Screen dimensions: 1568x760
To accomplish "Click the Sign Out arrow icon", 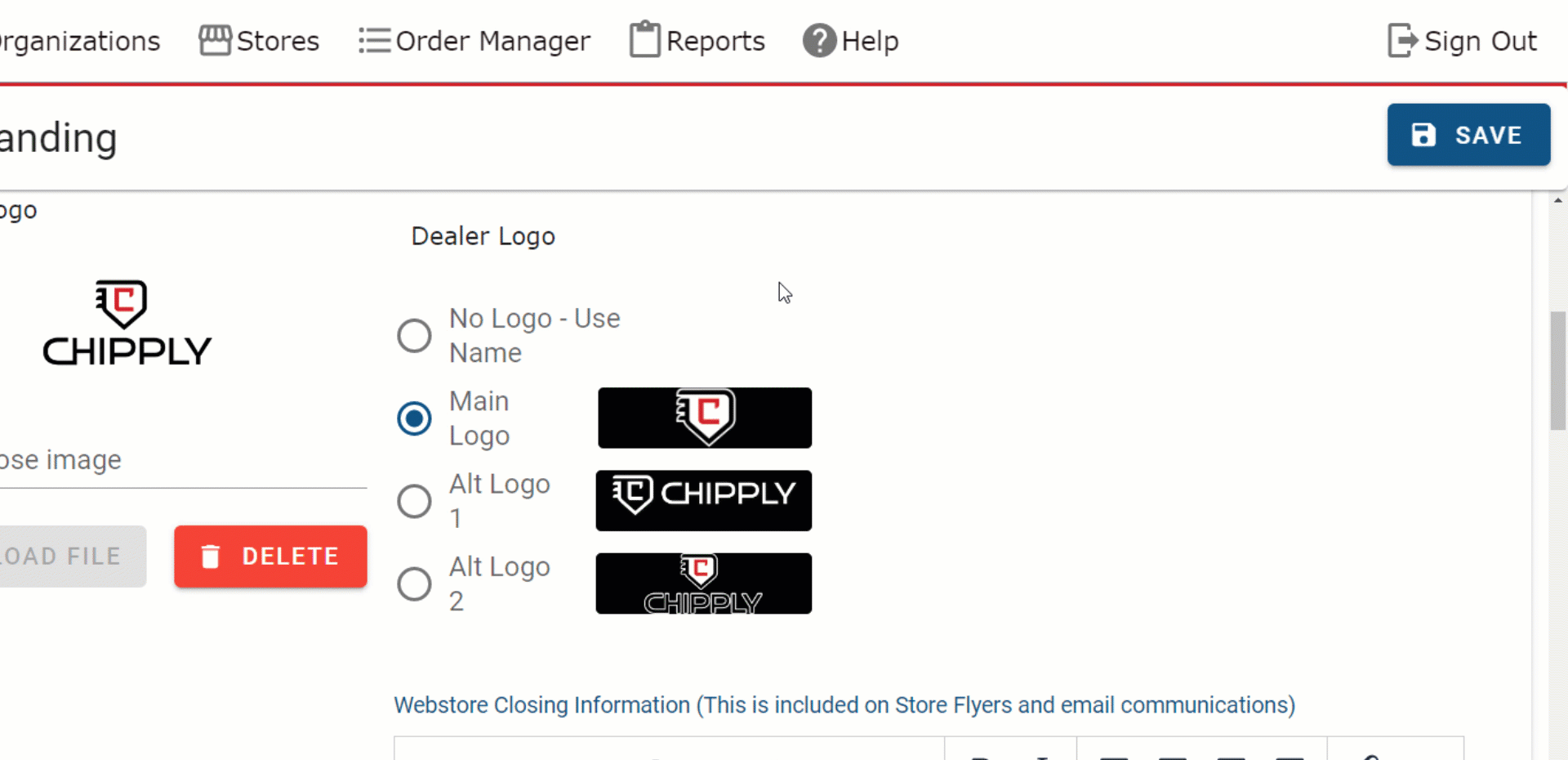I will point(1402,40).
